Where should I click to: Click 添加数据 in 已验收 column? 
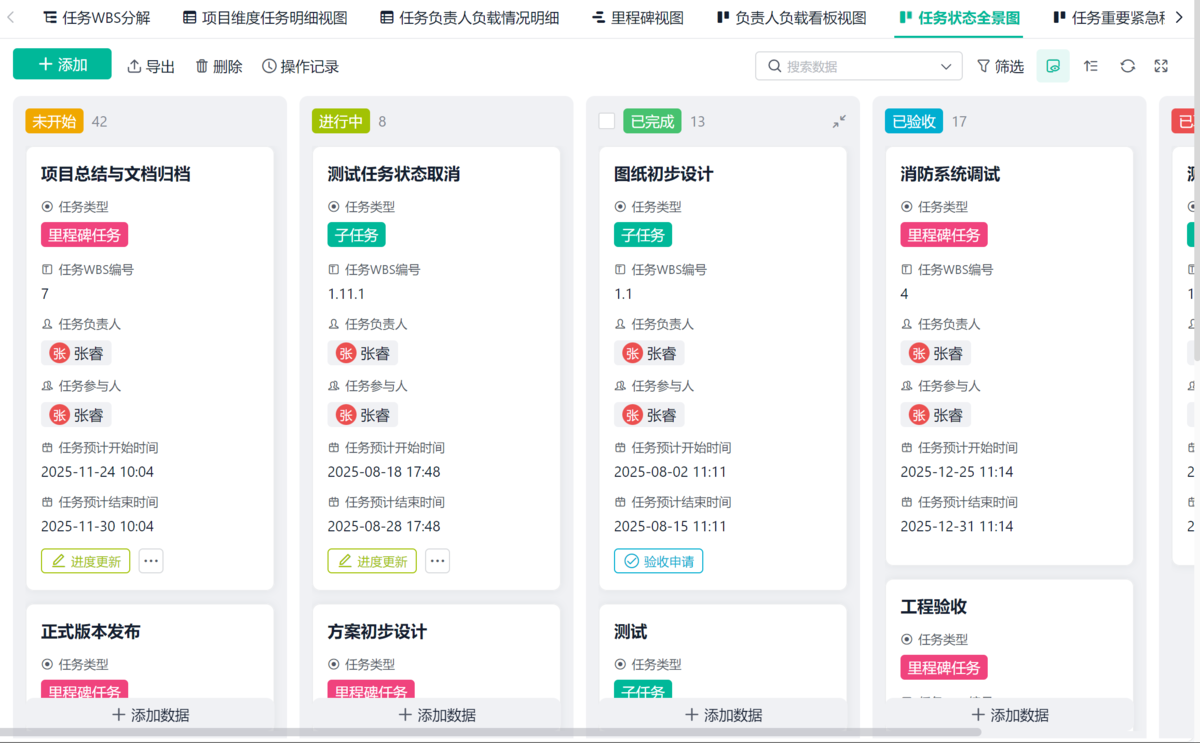tap(1010, 715)
